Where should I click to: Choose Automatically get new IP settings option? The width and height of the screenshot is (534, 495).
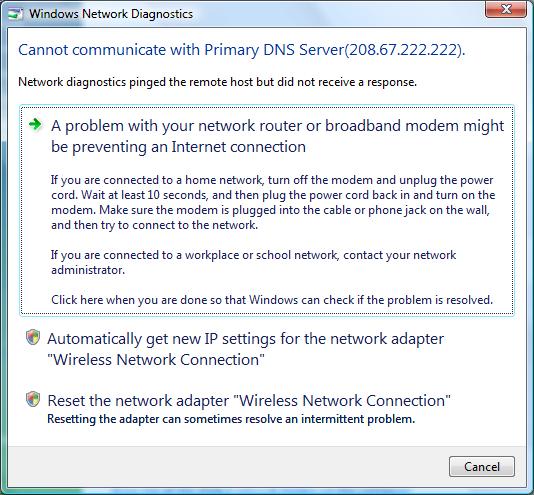pyautogui.click(x=245, y=349)
